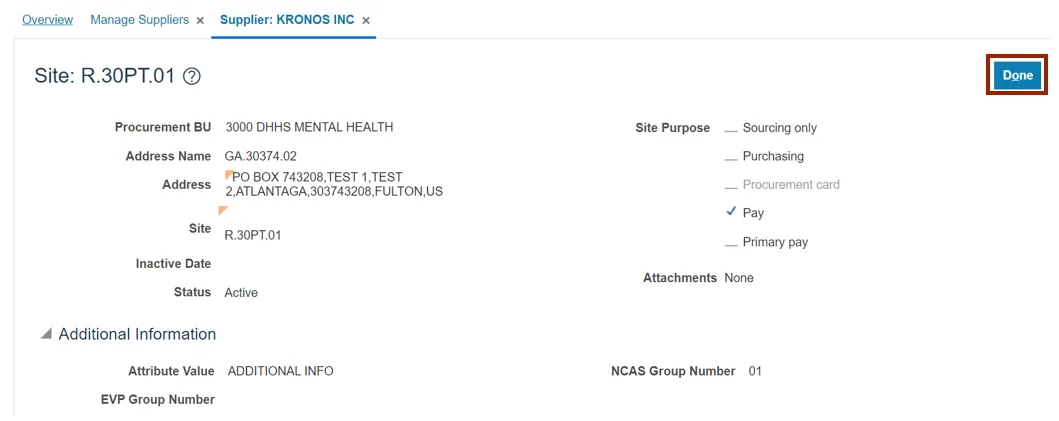1059x421 pixels.
Task: Select the Supplier: KRONOS INC tab
Action: click(x=287, y=20)
